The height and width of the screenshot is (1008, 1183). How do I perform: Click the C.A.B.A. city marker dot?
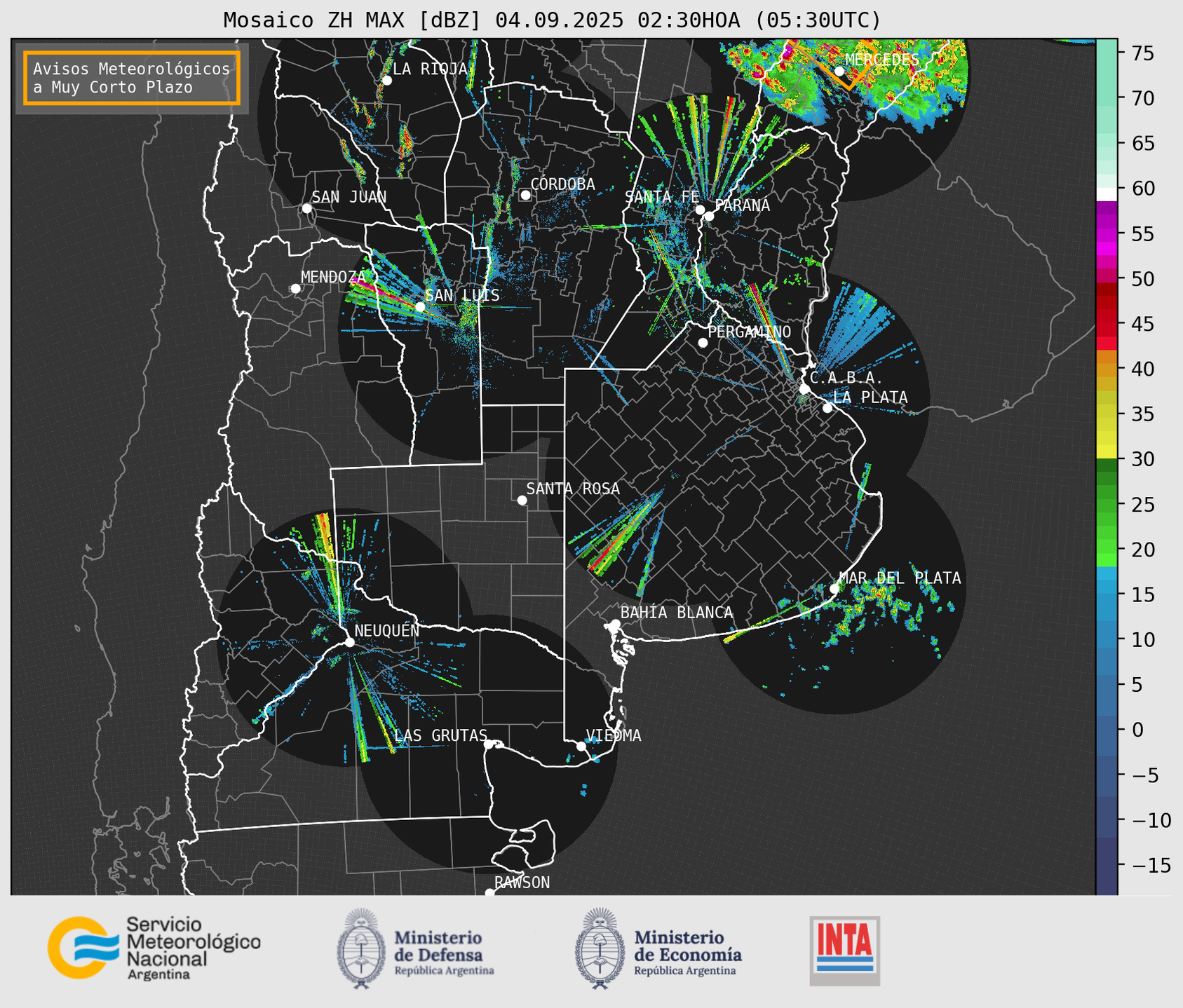[x=804, y=389]
